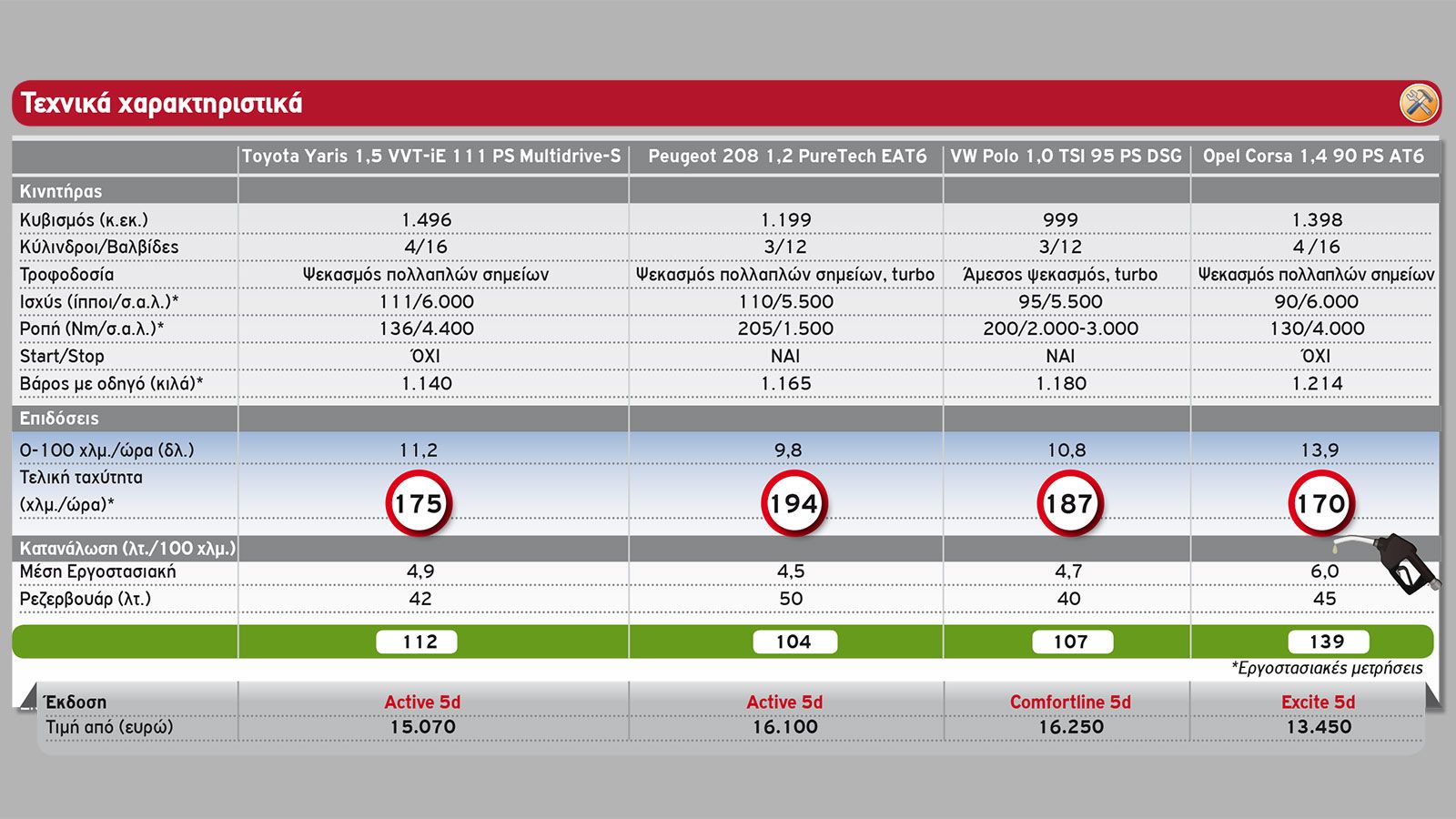Click the Ψεκασμός πολλαπλών σημείων, turbo cell
The image size is (1456, 819).
(x=785, y=274)
